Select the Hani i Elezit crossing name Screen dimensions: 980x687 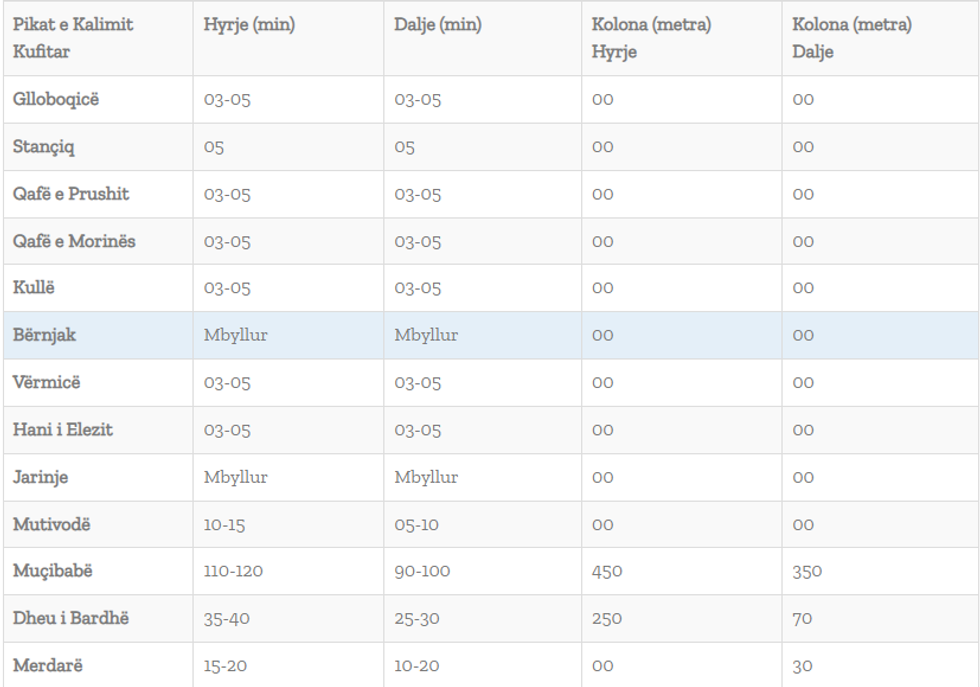pos(63,430)
